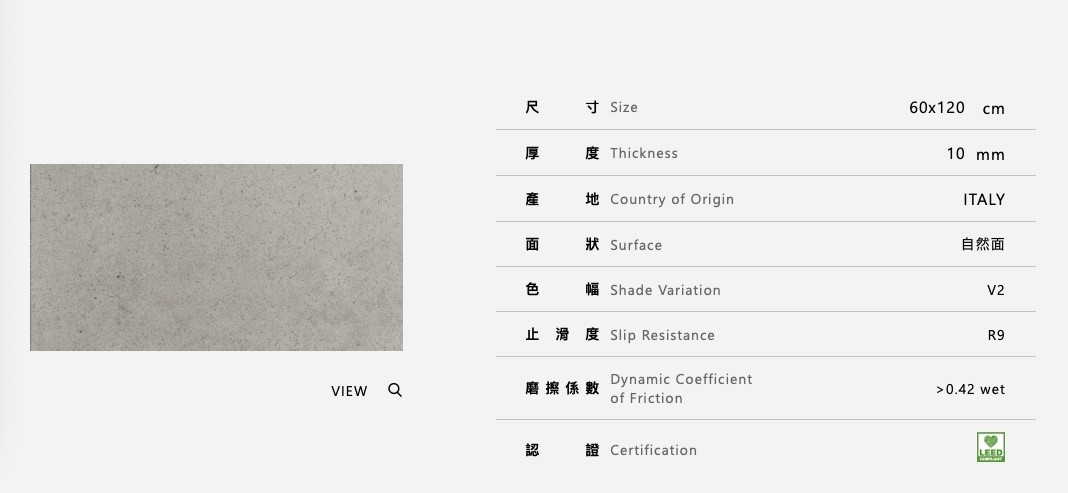Screen dimensions: 1068x493
Task: Click the R9 slip resistance value
Action: [x=995, y=335]
